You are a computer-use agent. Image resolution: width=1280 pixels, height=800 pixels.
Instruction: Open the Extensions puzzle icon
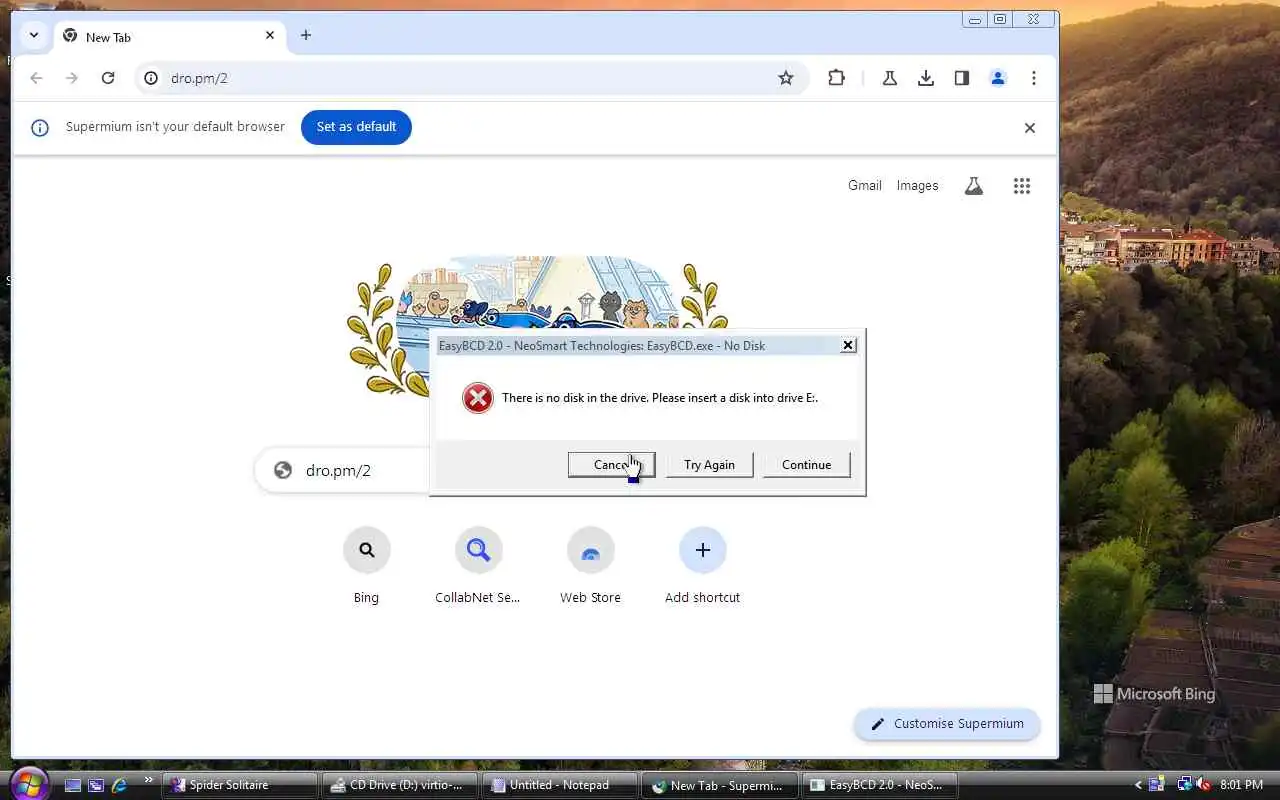coord(836,78)
